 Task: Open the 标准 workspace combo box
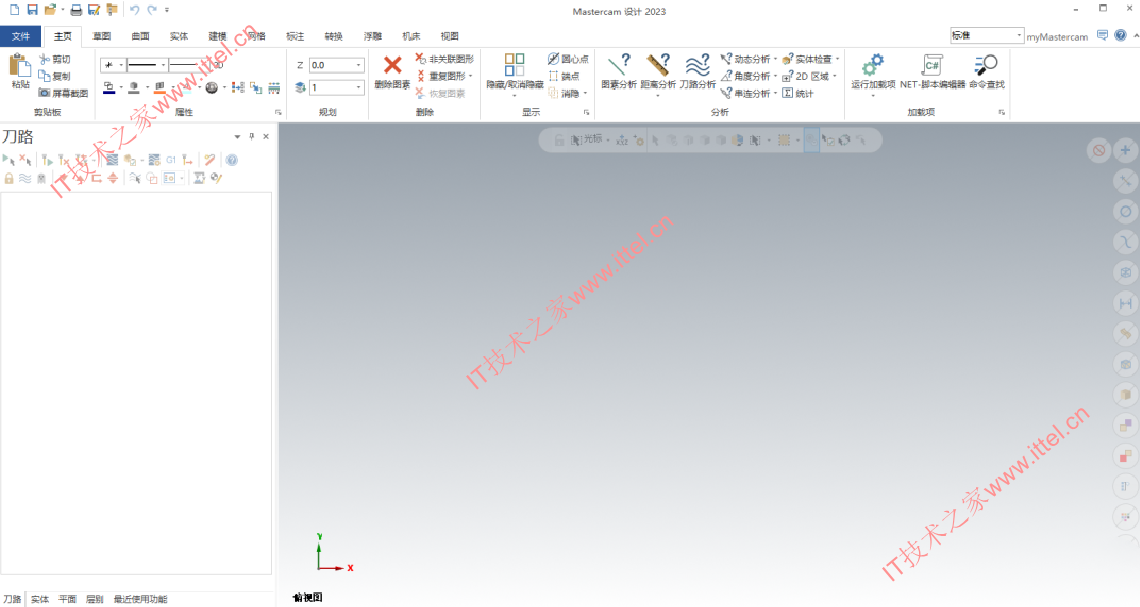point(987,35)
